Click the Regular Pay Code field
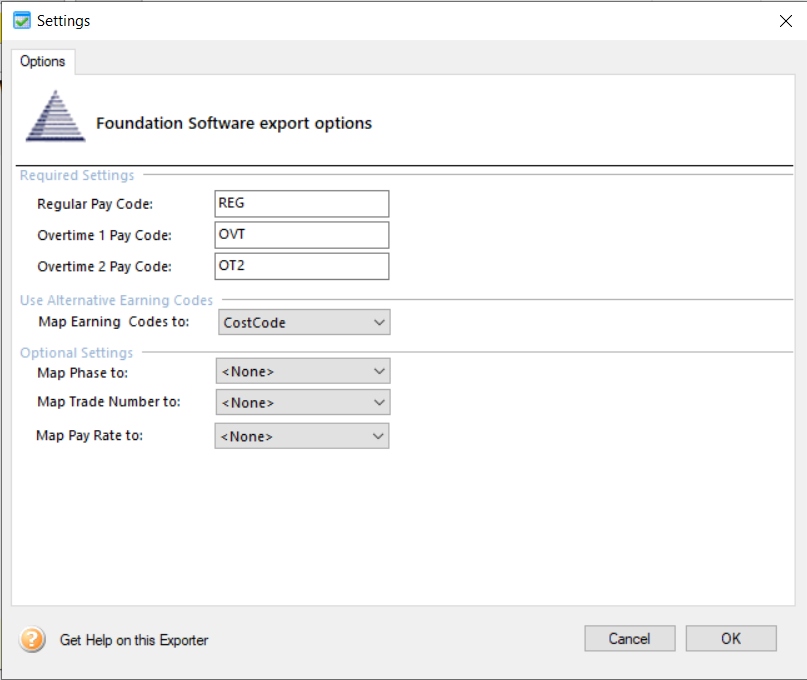Image resolution: width=807 pixels, height=680 pixels. (x=302, y=204)
